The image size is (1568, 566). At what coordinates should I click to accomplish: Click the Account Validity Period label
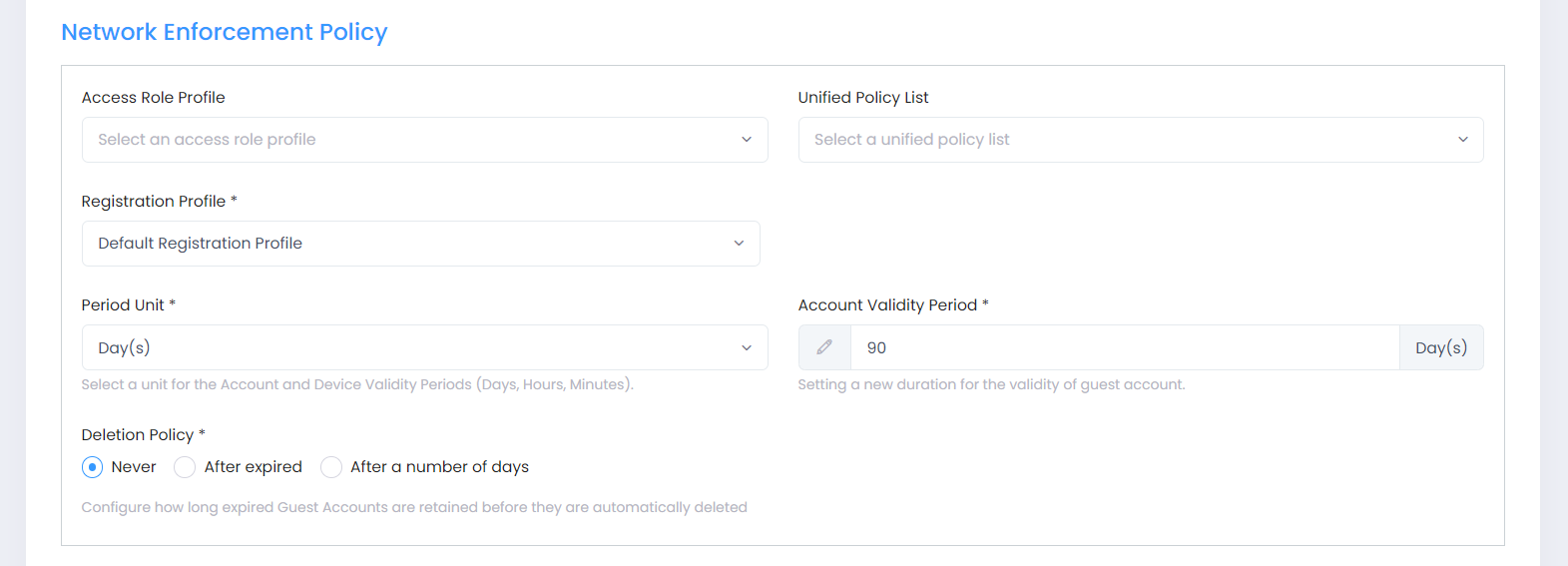(887, 305)
